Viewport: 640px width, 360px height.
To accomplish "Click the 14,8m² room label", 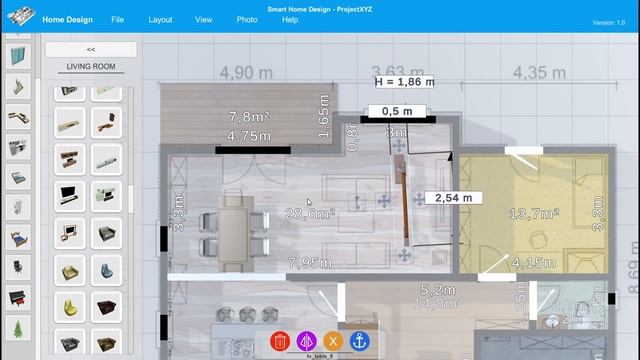I will tap(438, 304).
